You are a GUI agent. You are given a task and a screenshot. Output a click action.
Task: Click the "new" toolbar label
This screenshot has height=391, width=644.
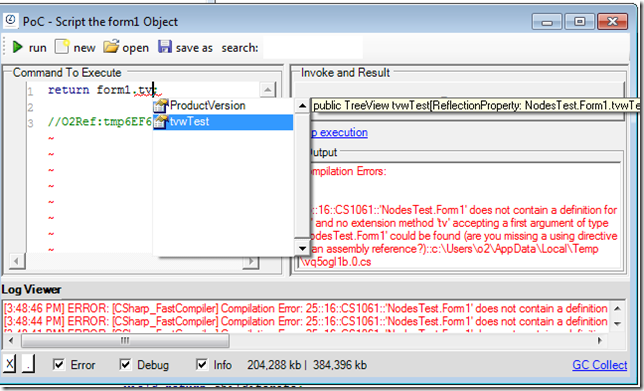point(84,48)
